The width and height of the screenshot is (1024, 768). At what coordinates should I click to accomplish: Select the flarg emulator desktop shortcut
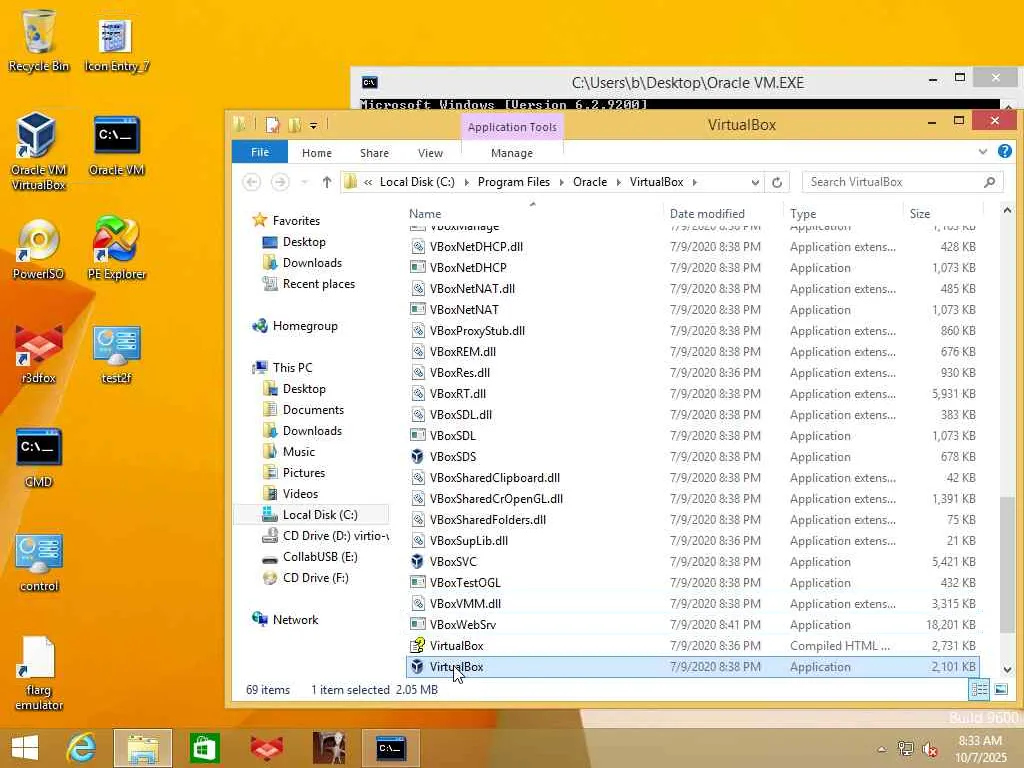coord(39,673)
